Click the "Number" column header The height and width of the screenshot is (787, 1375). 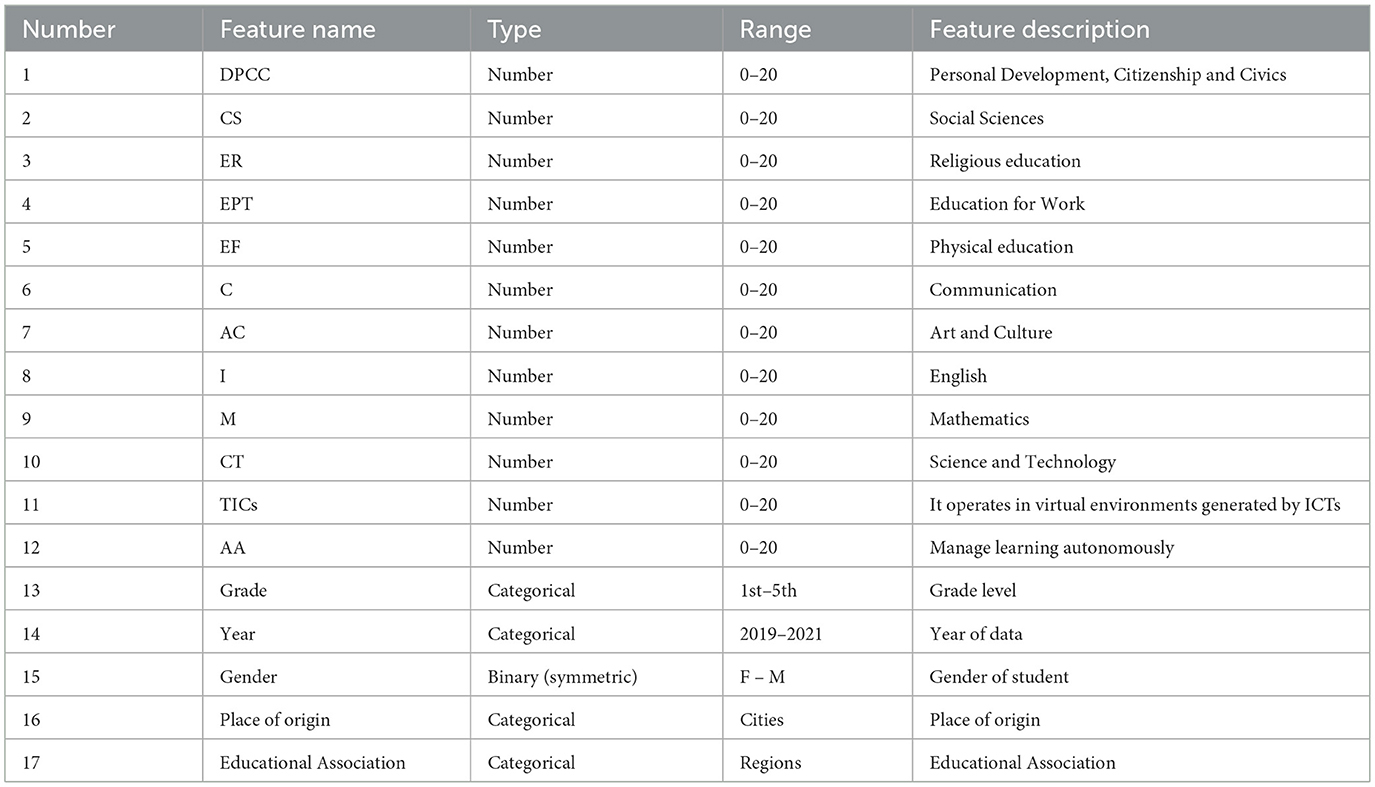click(70, 30)
